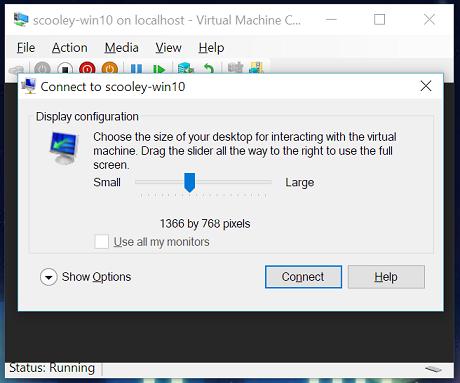This screenshot has width=460, height=383.
Task: Click the 'Status: Running' status text
Action: point(52,368)
